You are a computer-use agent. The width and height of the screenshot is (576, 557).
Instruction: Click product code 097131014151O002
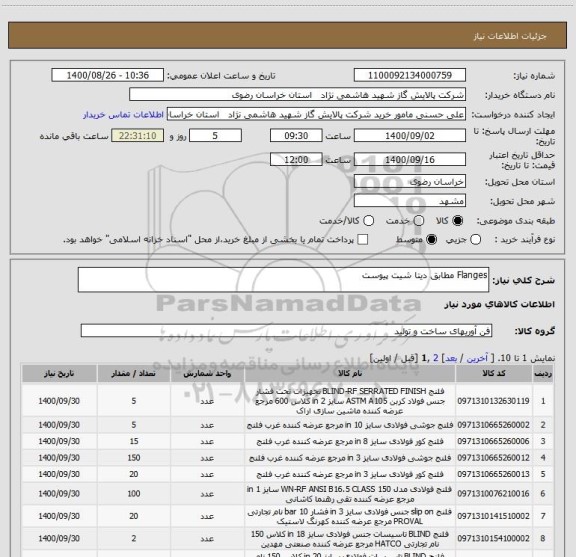[x=493, y=516]
